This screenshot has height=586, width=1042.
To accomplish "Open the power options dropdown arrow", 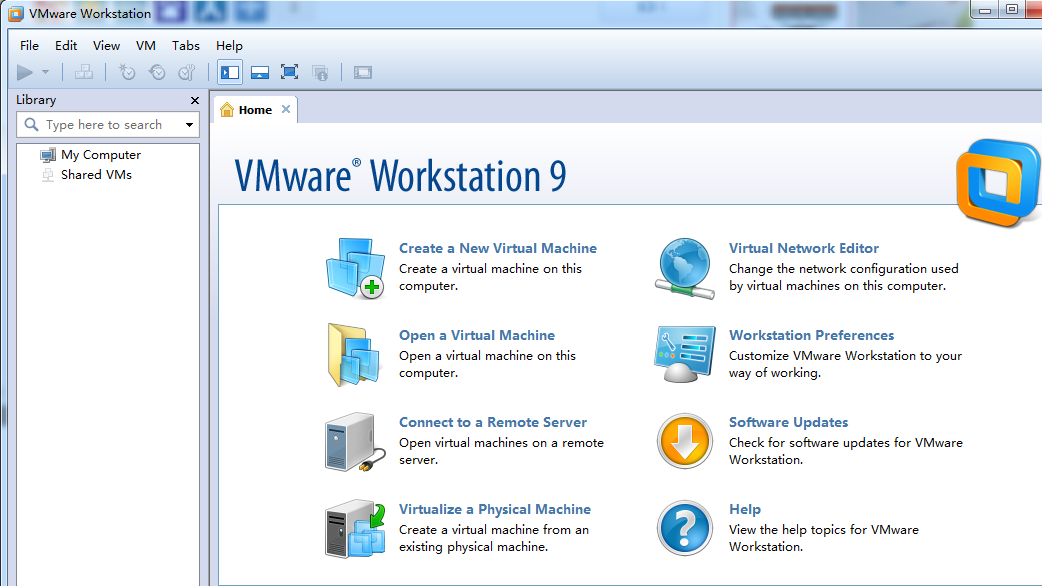I will click(45, 72).
